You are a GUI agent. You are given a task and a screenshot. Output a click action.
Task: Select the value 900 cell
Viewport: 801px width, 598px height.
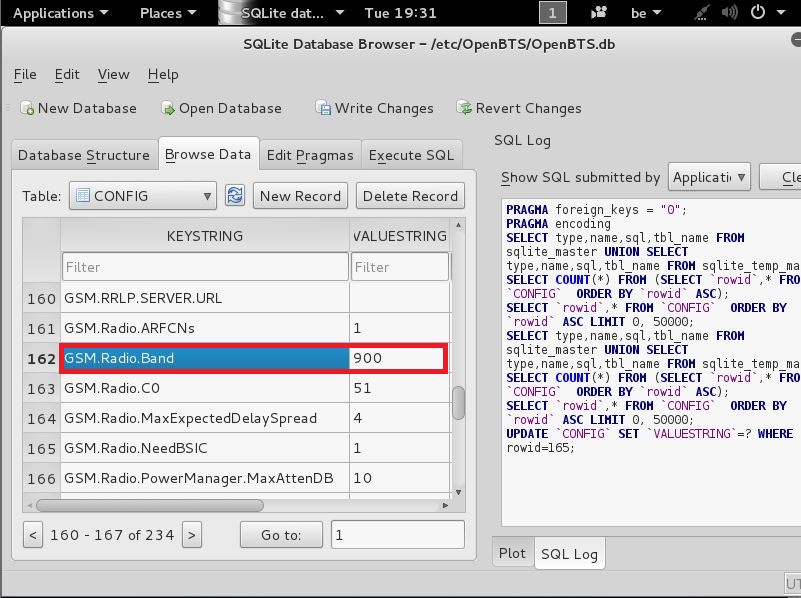[398, 358]
